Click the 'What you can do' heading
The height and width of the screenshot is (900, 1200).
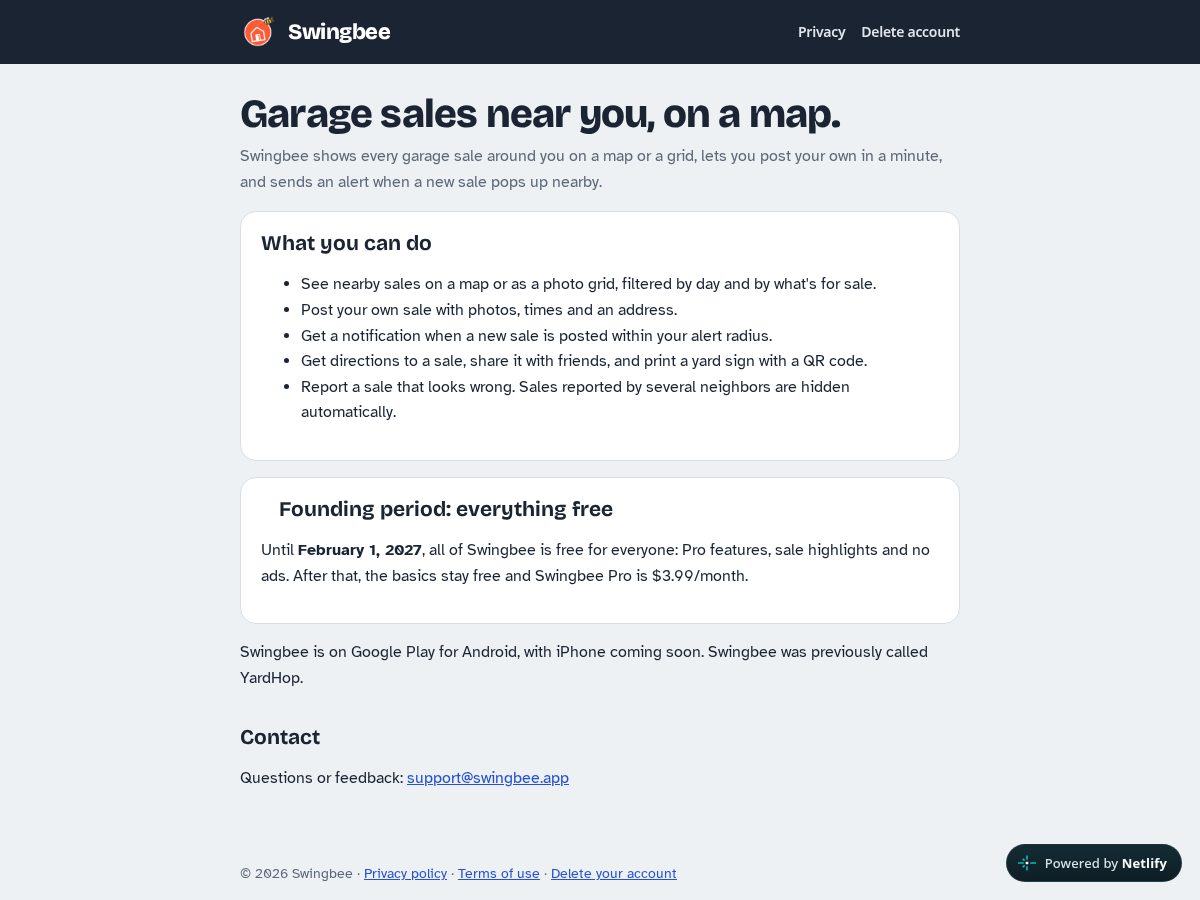coord(346,243)
